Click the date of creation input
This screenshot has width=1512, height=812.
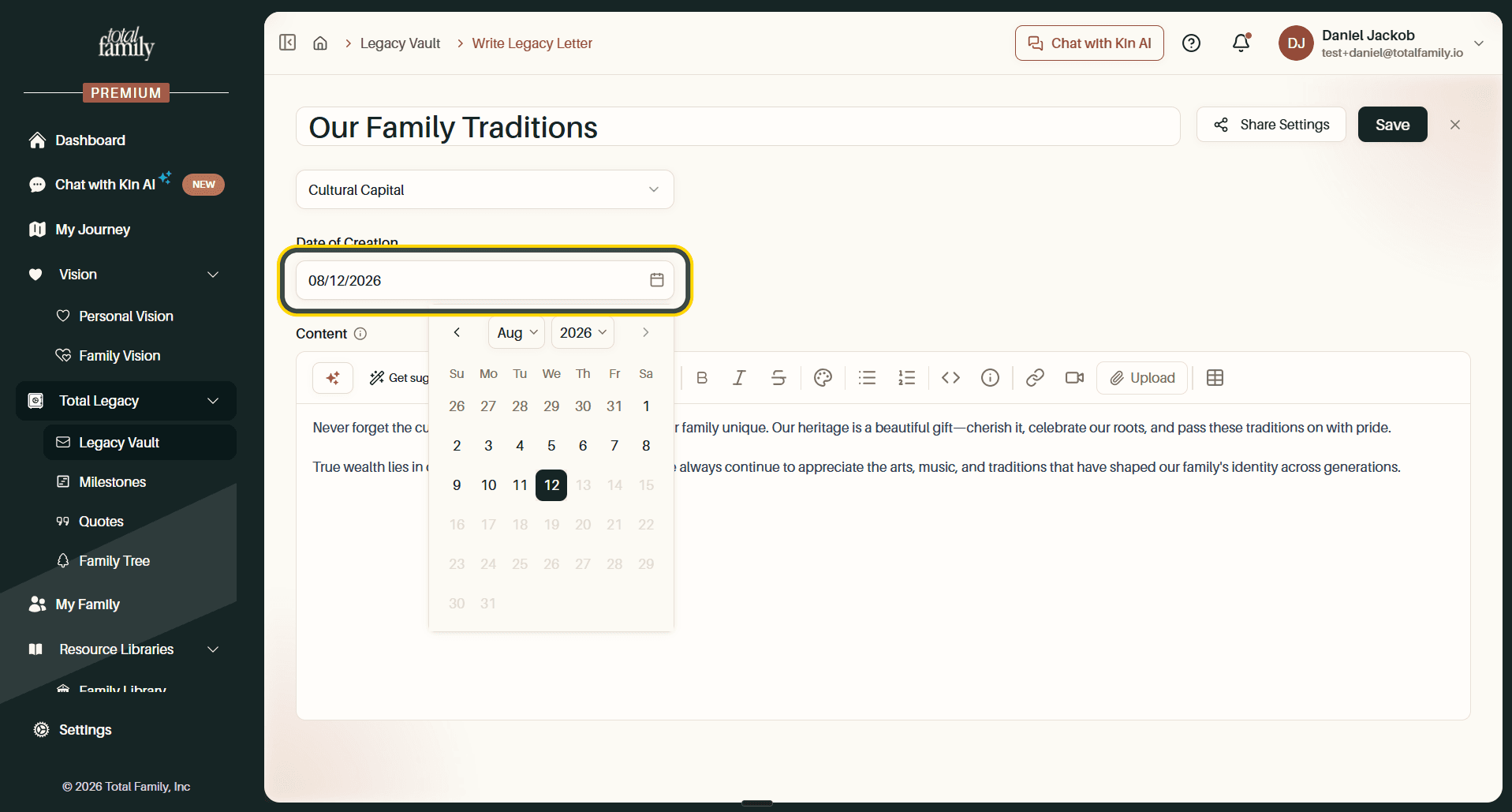click(484, 280)
